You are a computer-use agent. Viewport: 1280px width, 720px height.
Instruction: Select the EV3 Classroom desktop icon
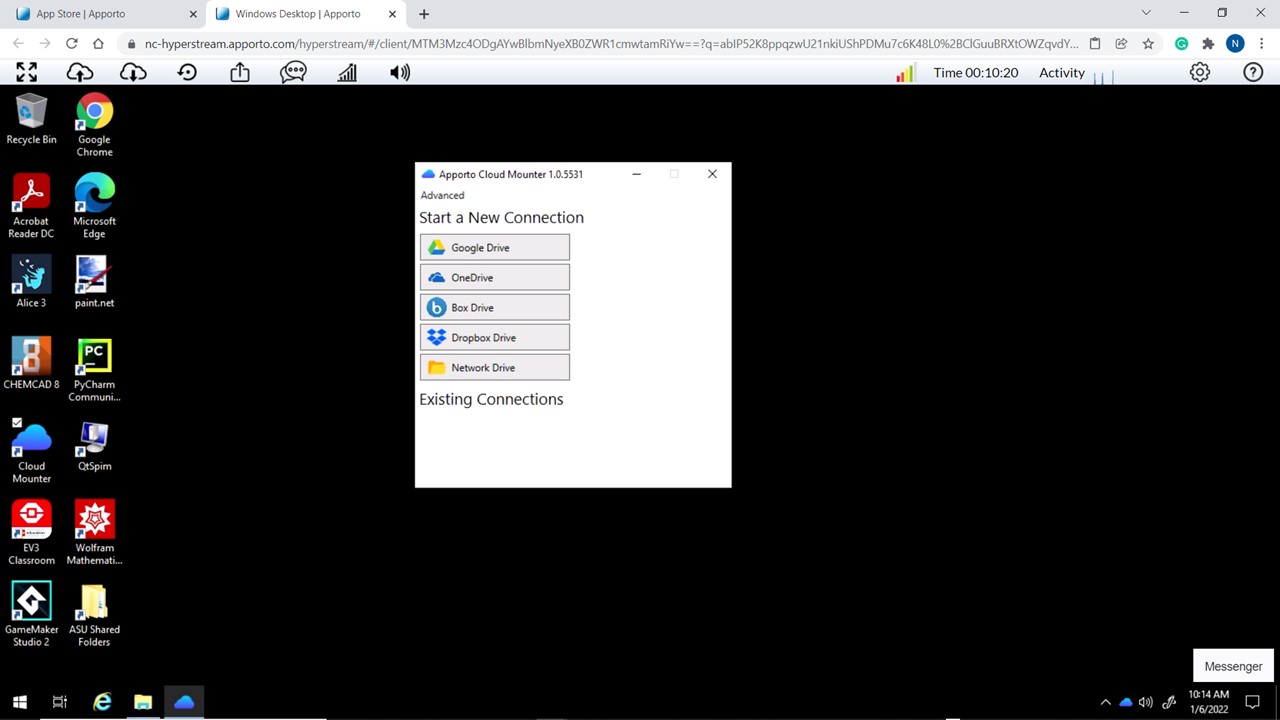31,532
